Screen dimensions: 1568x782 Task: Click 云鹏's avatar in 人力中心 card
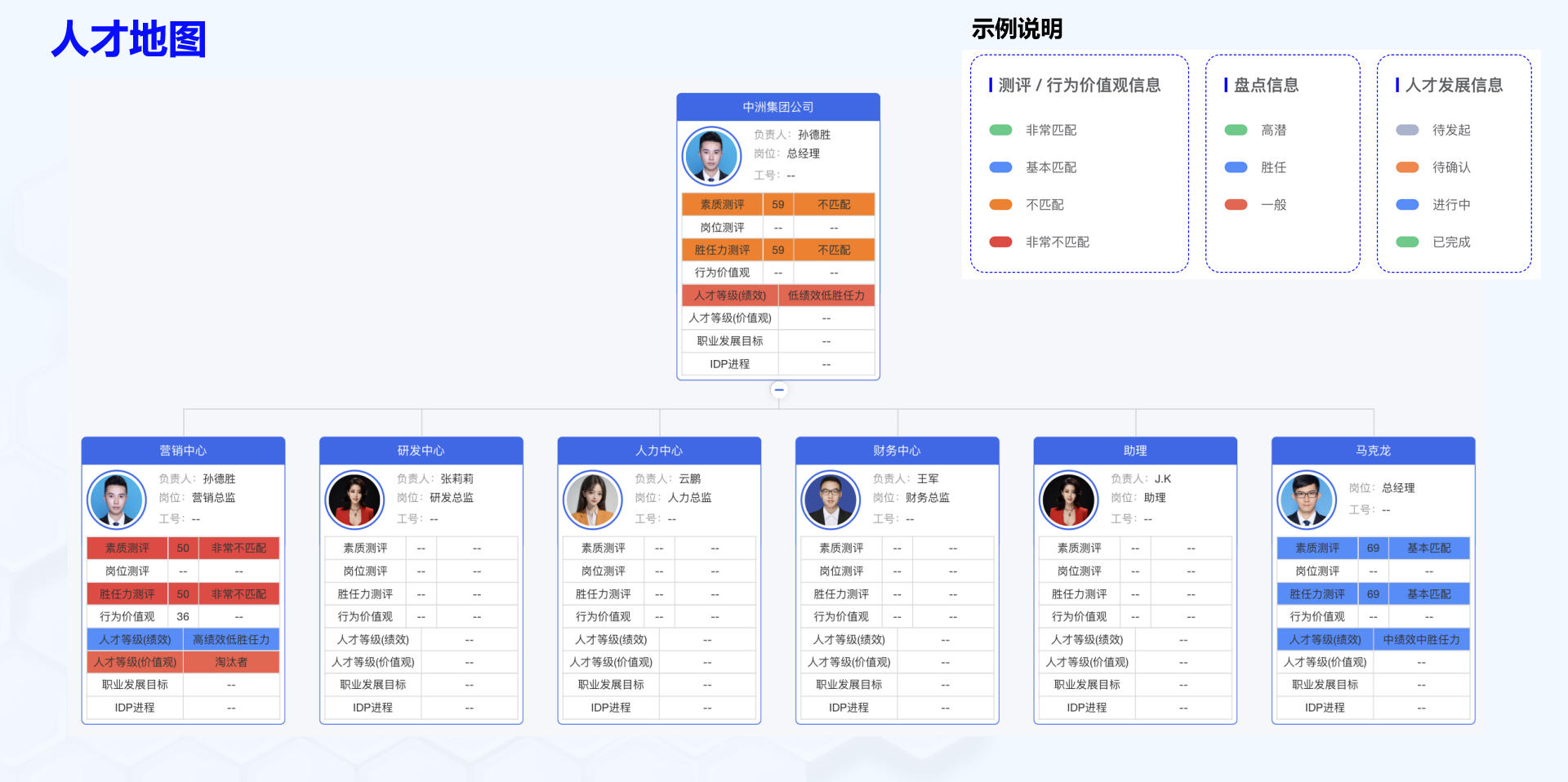[593, 500]
